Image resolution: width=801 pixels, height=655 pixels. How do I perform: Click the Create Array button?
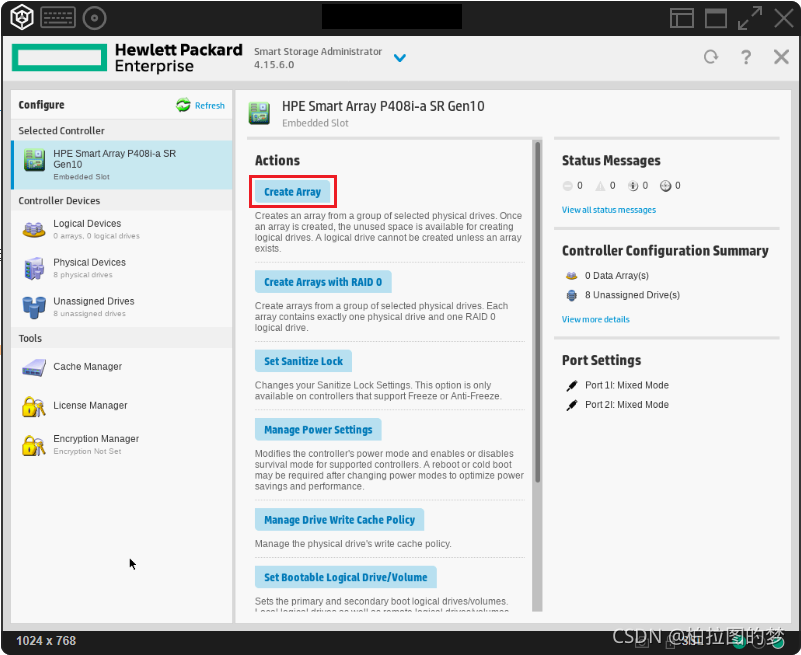pos(293,192)
